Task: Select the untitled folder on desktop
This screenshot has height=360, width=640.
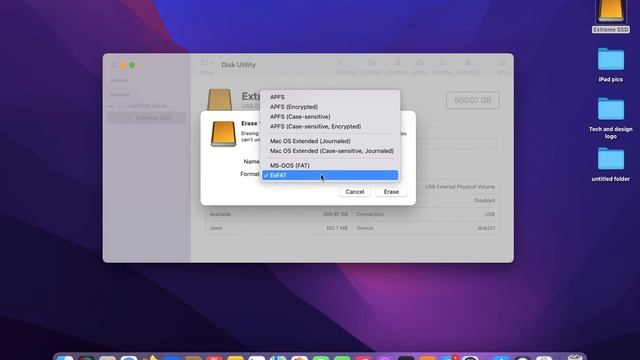Action: 611,164
